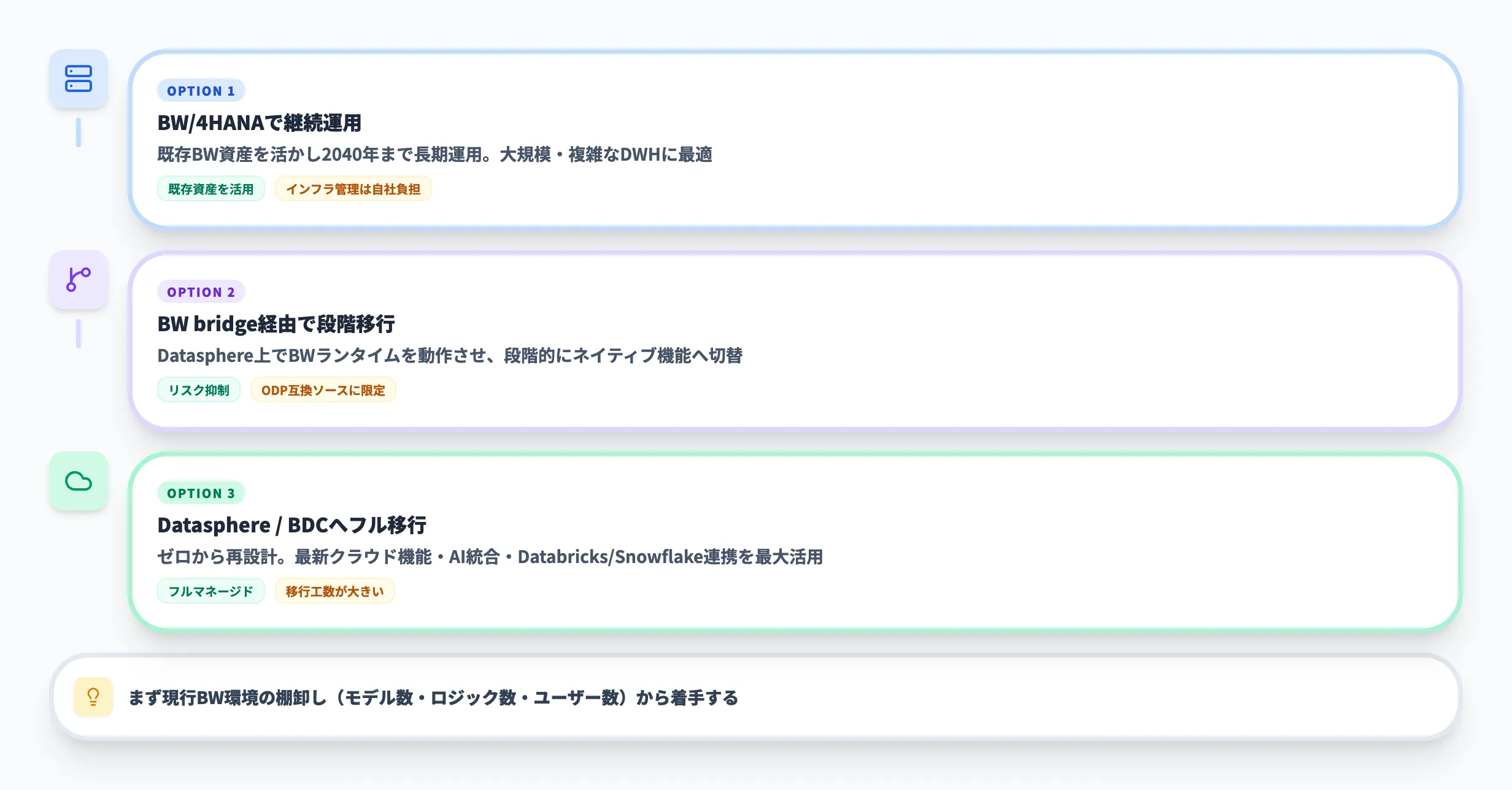Toggle the 既存資産を活用 tag
The image size is (1512, 790).
pos(211,189)
